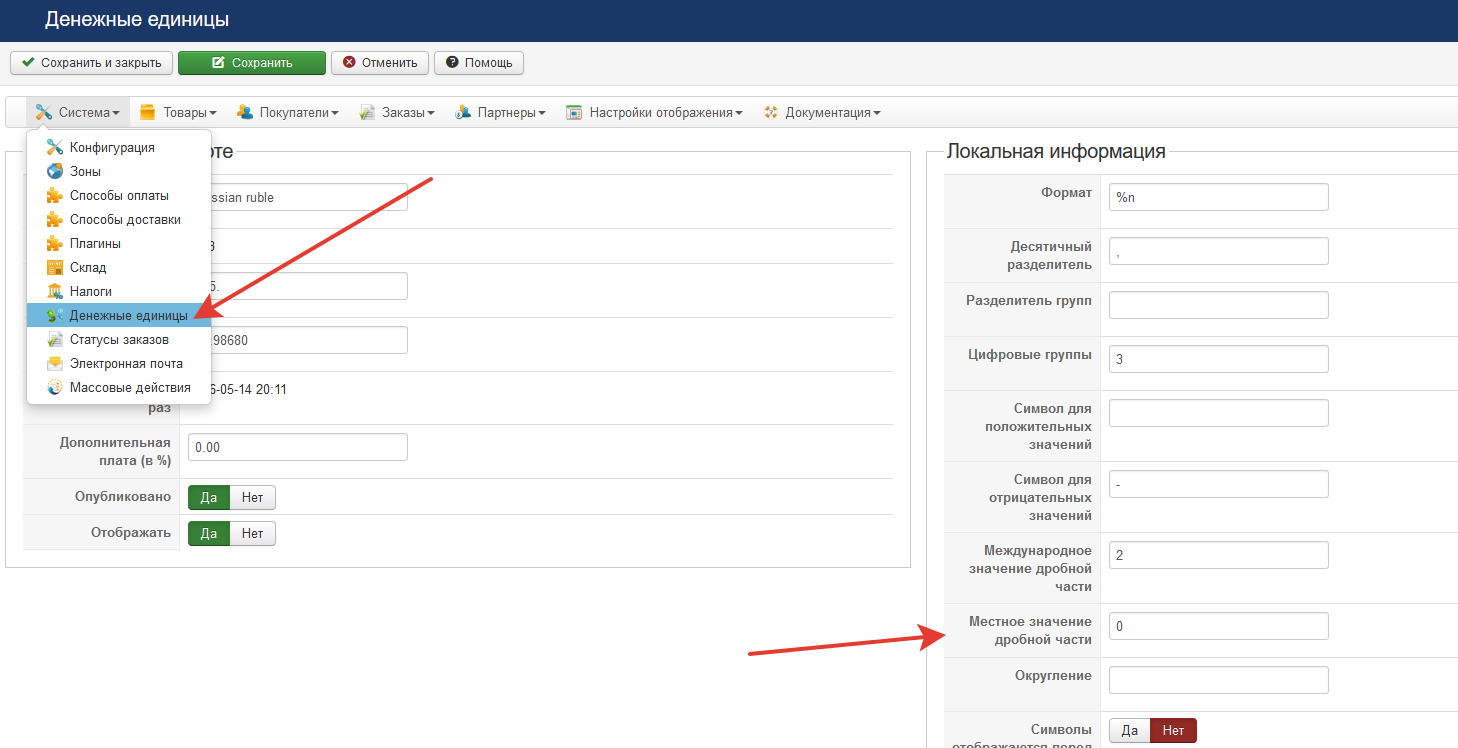The height and width of the screenshot is (748, 1458).
Task: Click the puzzle icon beside Способы доставки
Action: pos(55,219)
